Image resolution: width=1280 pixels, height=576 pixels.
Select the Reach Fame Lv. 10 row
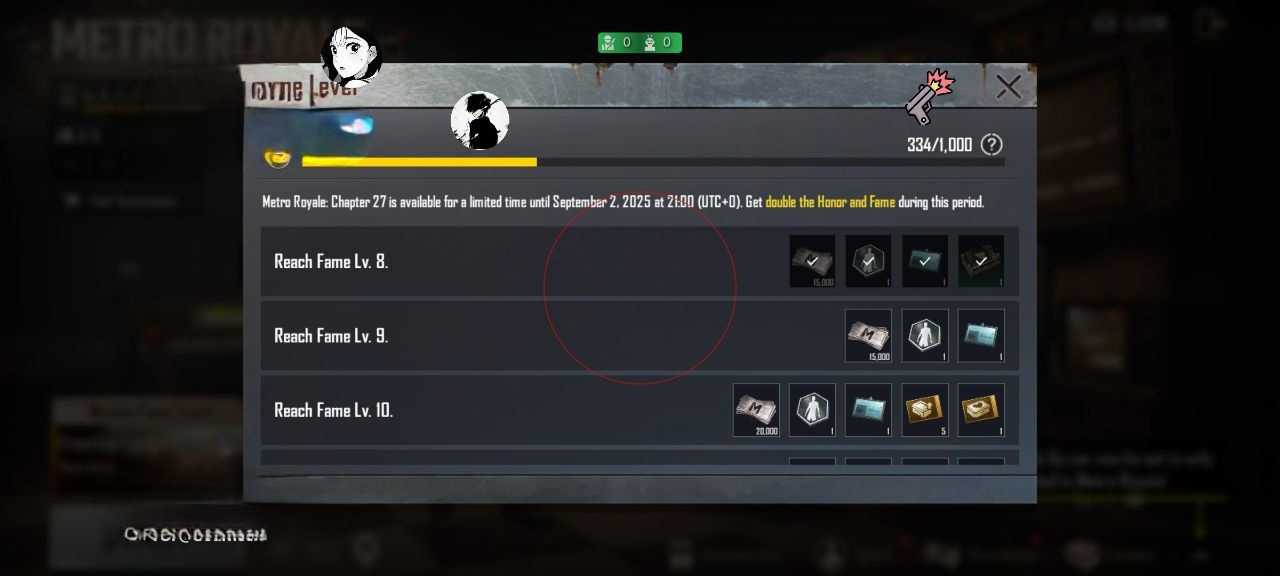(x=640, y=410)
